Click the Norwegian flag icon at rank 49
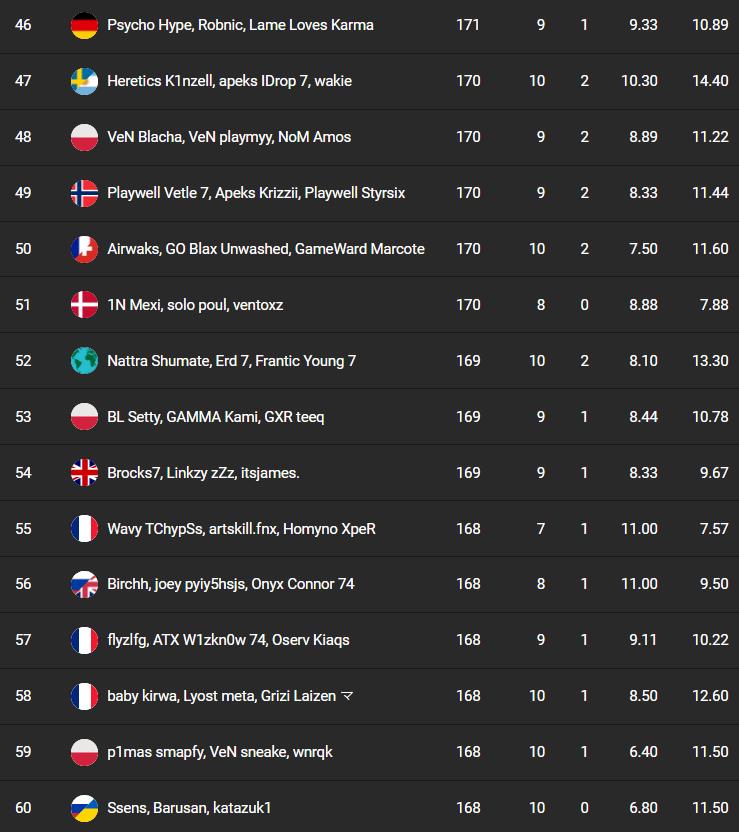 (84, 193)
